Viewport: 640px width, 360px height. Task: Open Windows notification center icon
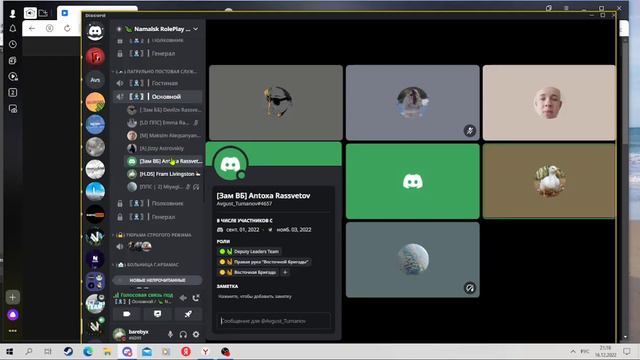coord(627,351)
